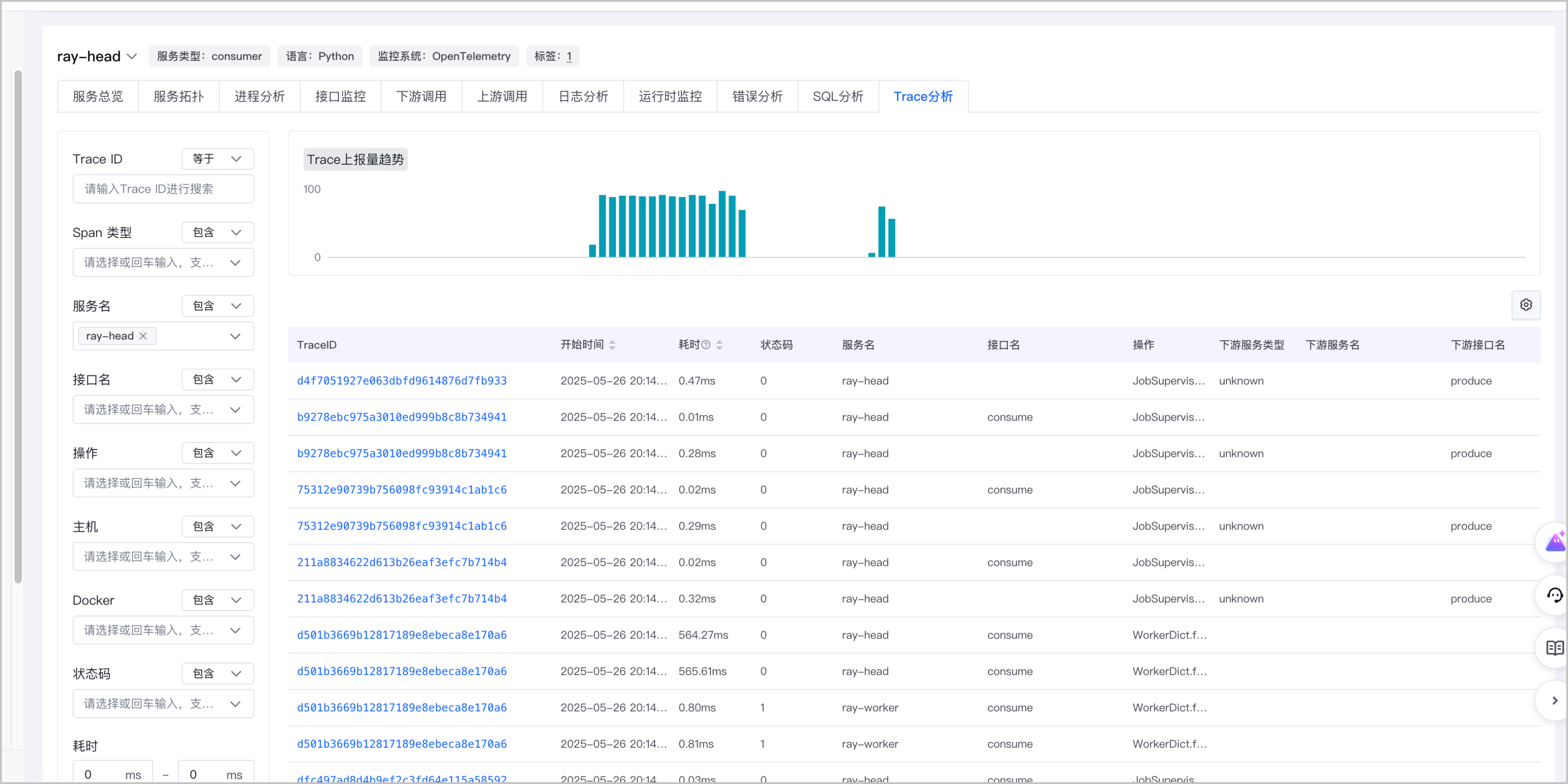Click the 状态码 column header

tap(777, 345)
